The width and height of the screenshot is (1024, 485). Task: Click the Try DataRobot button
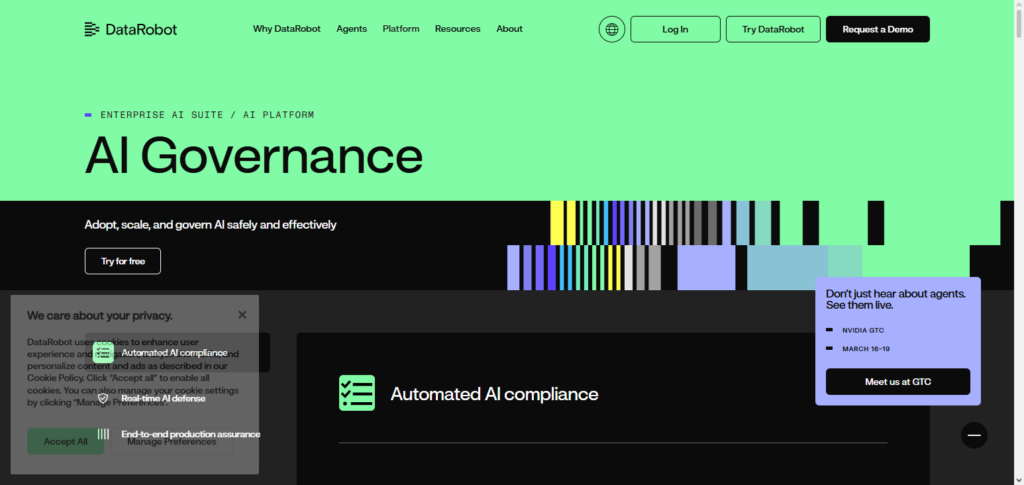tap(773, 29)
